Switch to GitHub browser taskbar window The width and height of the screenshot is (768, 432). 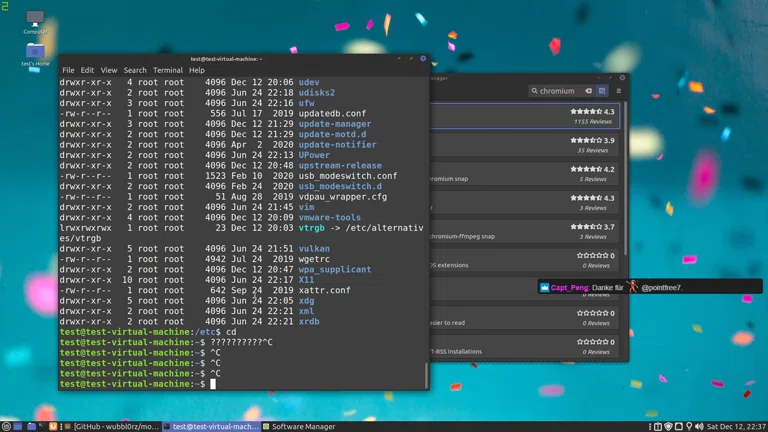coord(112,427)
